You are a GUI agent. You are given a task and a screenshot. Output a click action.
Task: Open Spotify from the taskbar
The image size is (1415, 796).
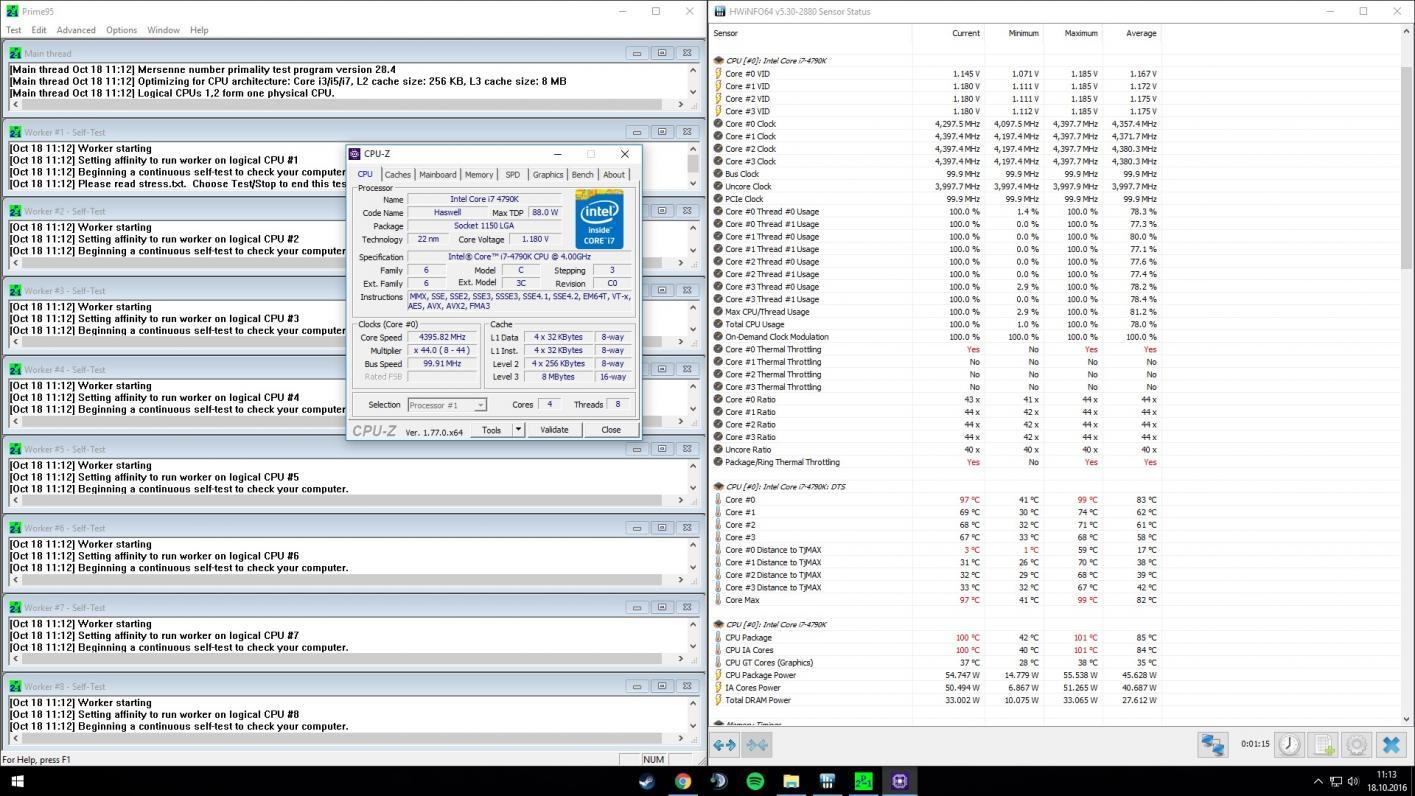click(755, 781)
